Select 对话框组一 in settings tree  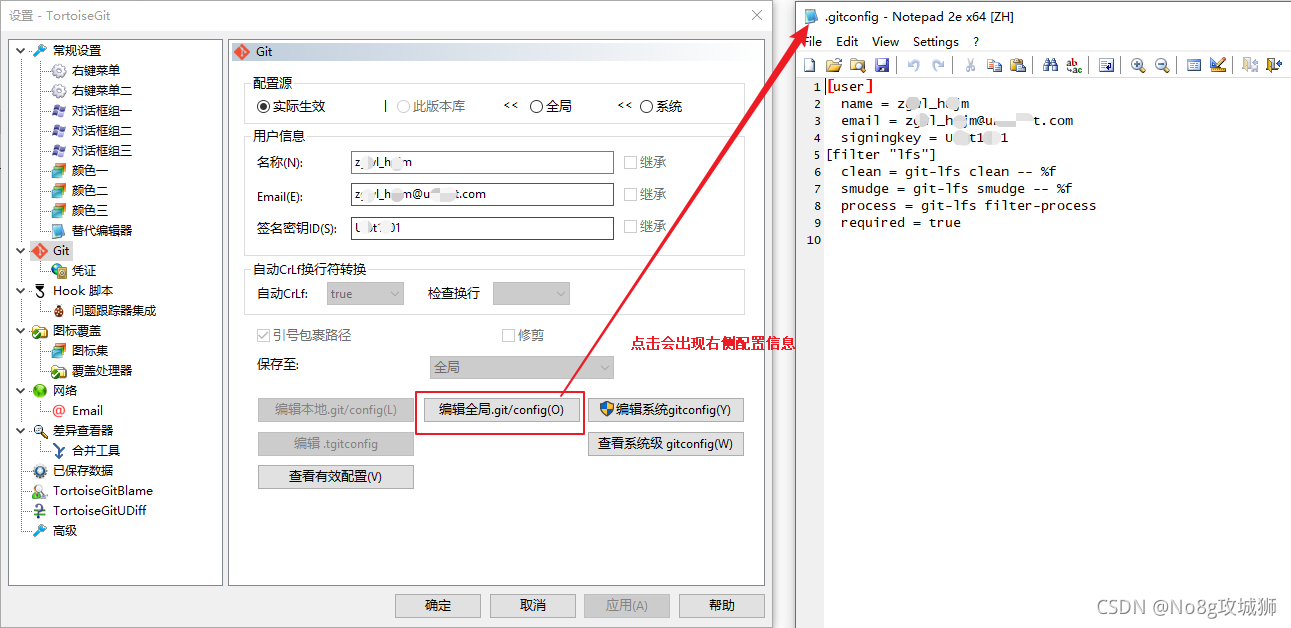click(102, 110)
